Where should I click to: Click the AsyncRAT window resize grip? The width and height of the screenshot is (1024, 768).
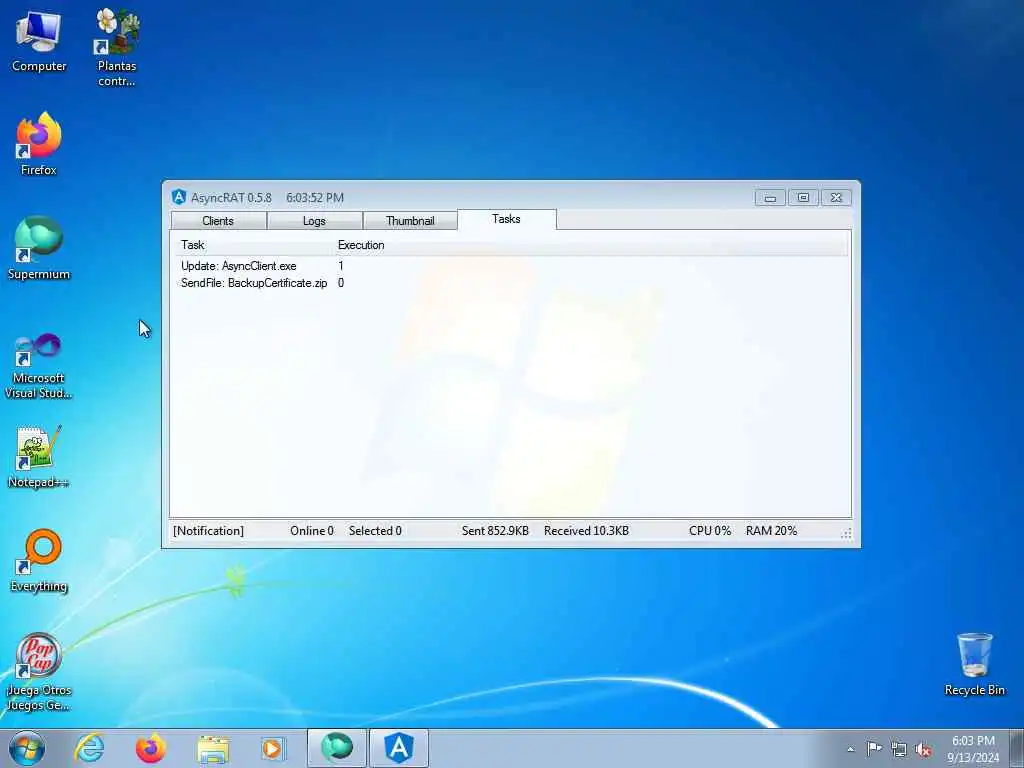pos(846,534)
